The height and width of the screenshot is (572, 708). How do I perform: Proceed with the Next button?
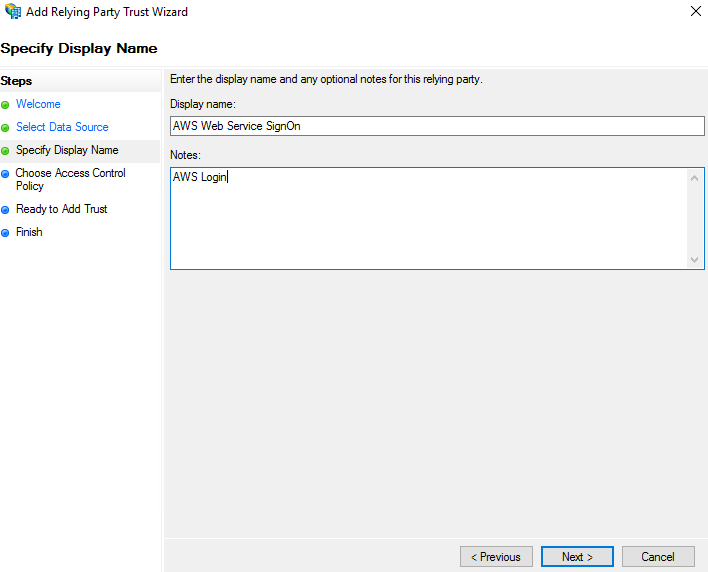point(577,557)
